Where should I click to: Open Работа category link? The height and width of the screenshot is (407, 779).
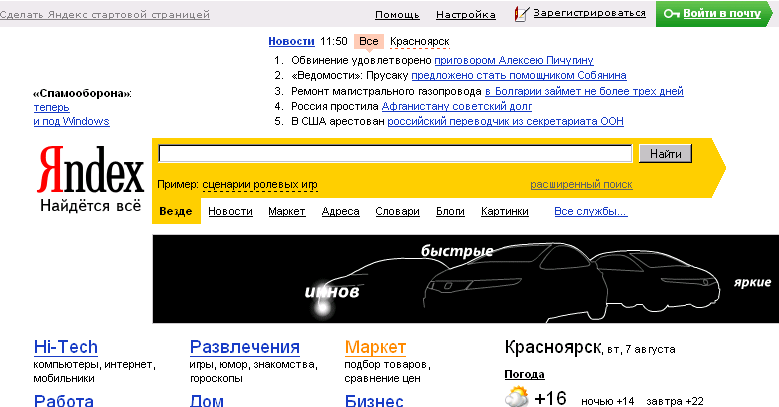(63, 400)
